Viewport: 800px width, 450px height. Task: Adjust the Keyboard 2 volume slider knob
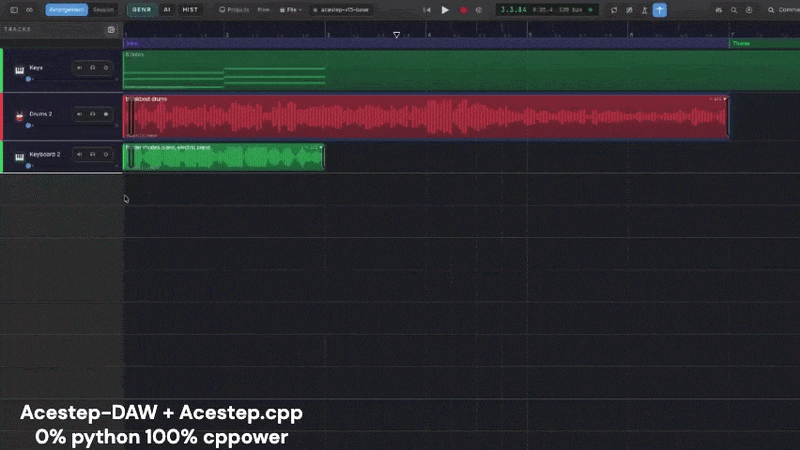coord(28,166)
